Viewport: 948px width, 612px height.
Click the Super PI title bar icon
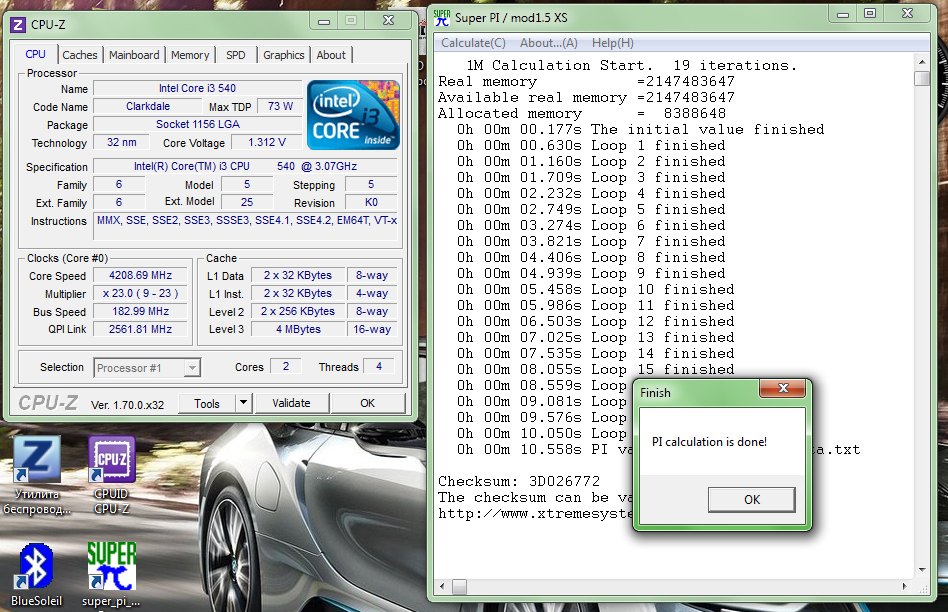[442, 18]
